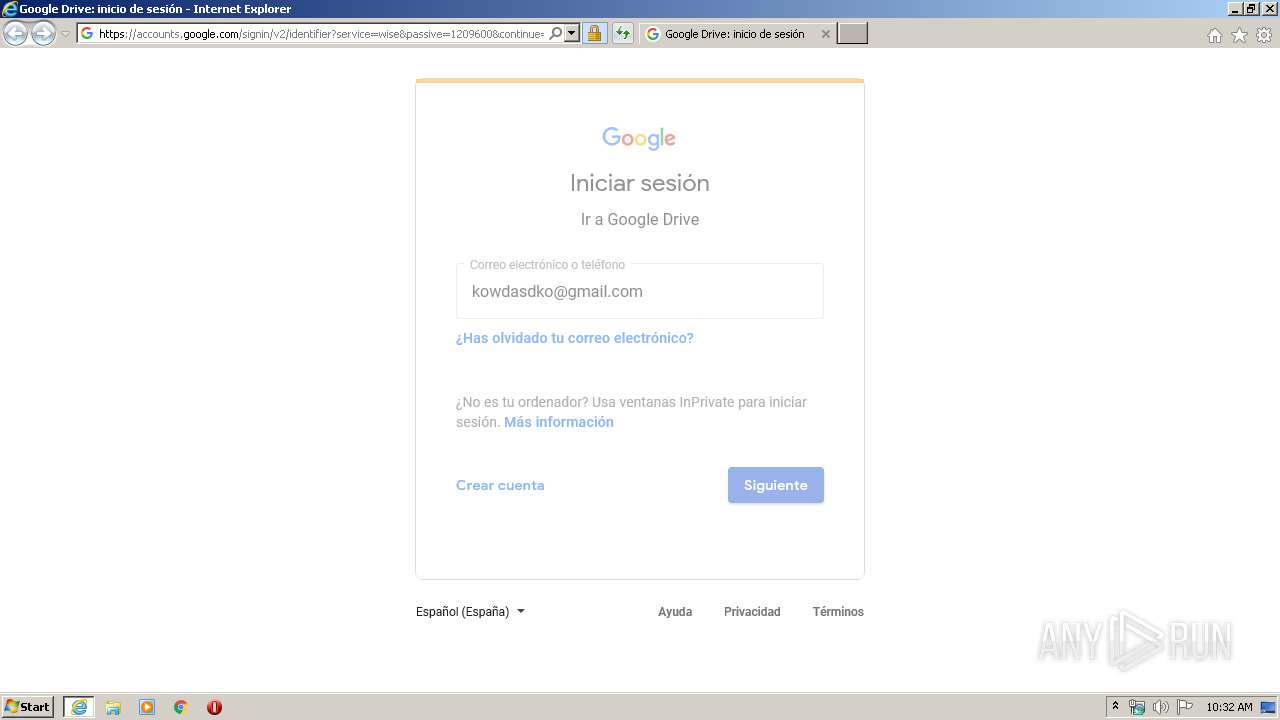The width and height of the screenshot is (1280, 720).
Task: Open Windows Media Player taskbar icon
Action: [x=147, y=707]
